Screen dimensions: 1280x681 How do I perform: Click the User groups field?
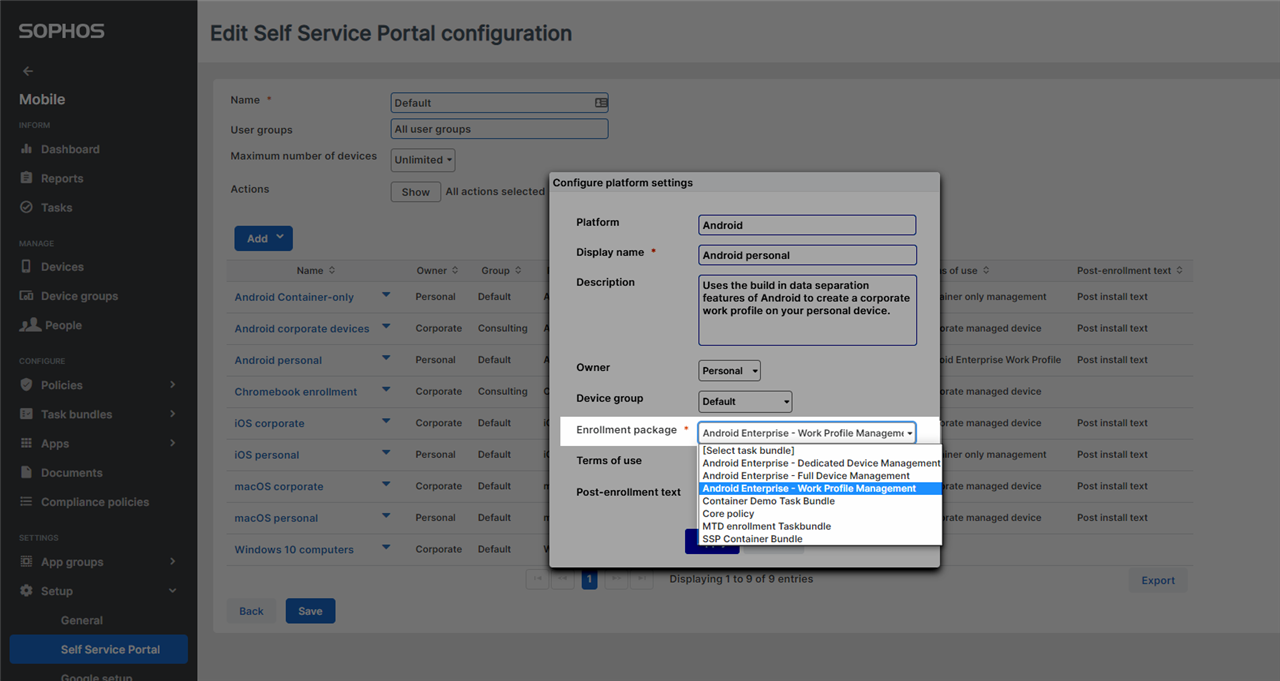499,129
